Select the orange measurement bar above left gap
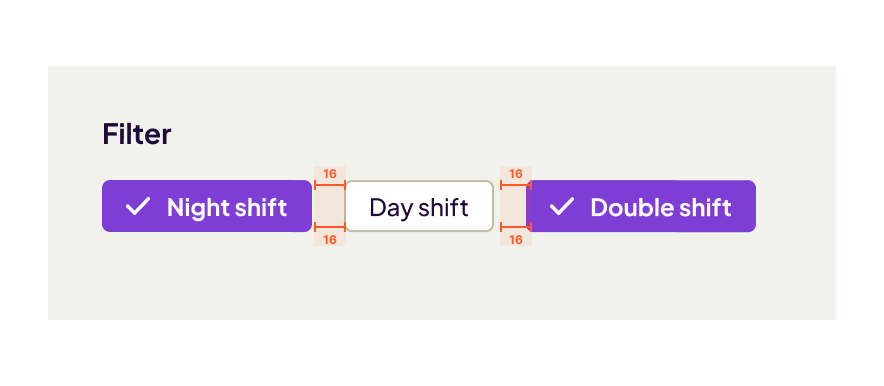The height and width of the screenshot is (386, 884). pyautogui.click(x=330, y=185)
